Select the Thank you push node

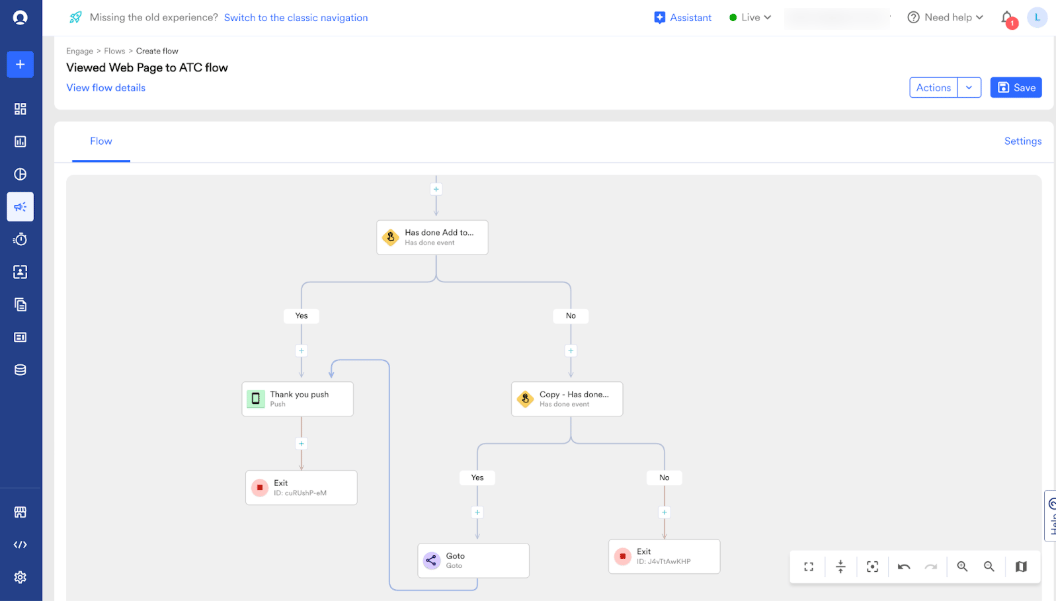click(298, 399)
